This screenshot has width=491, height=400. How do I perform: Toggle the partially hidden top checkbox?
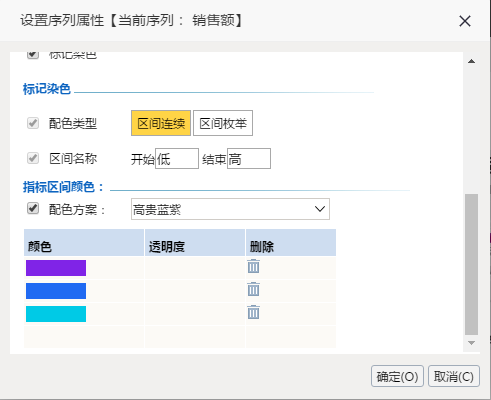click(x=33, y=55)
